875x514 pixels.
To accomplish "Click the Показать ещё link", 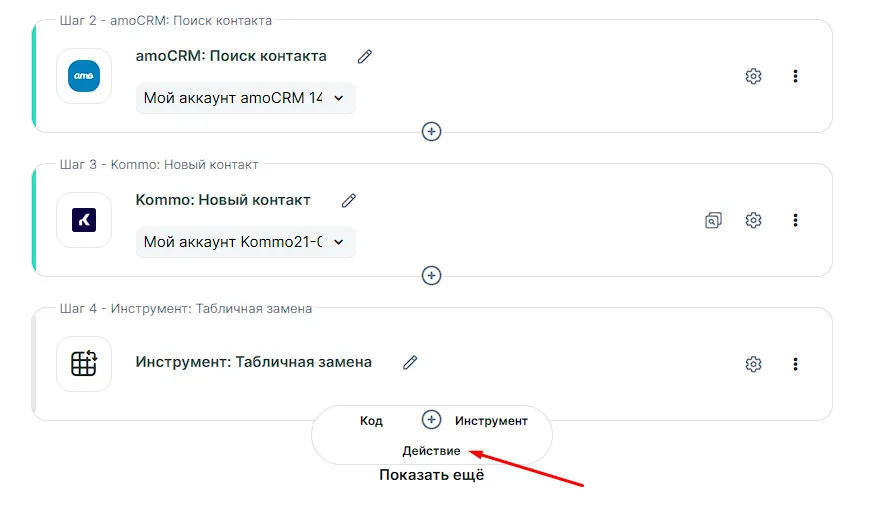I will coord(431,475).
